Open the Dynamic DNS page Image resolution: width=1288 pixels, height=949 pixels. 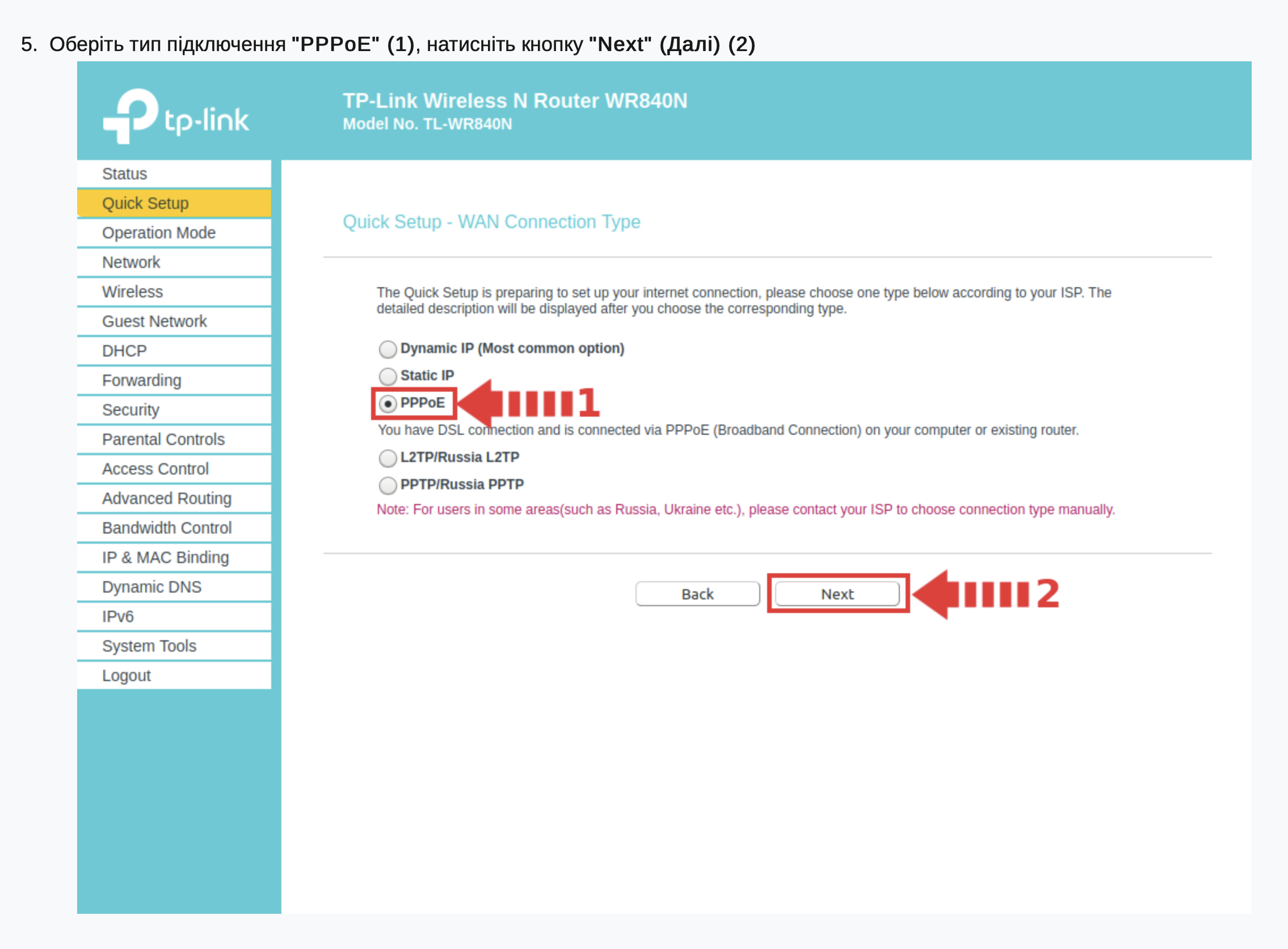[151, 586]
